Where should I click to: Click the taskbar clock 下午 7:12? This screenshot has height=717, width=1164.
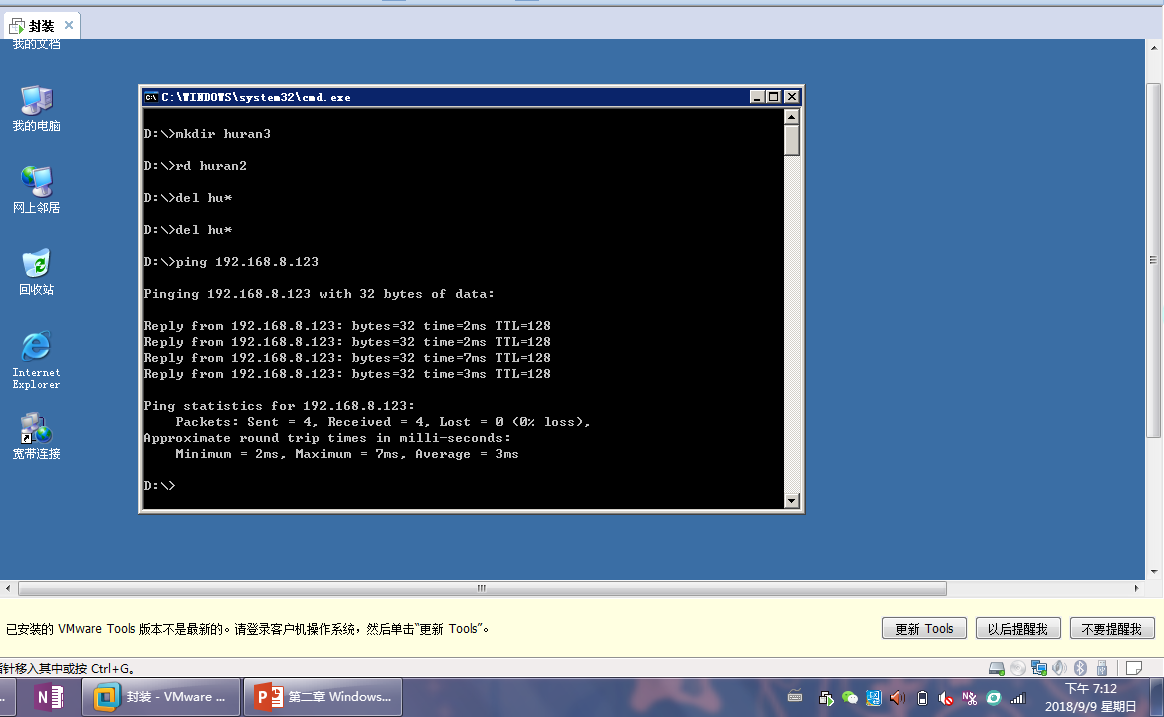point(1091,689)
